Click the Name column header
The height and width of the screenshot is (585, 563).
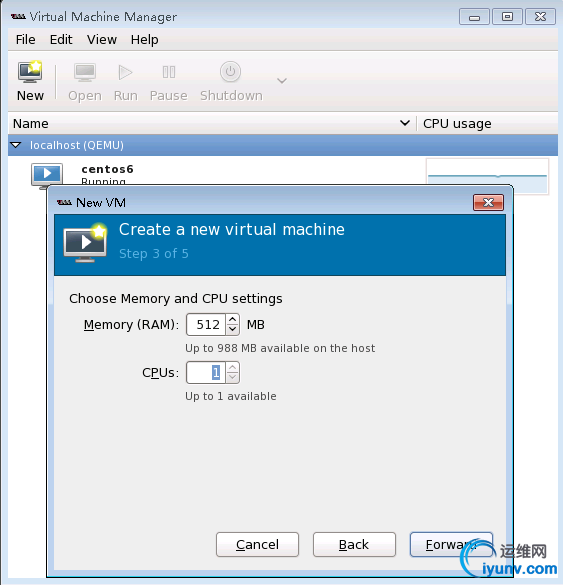coord(212,123)
